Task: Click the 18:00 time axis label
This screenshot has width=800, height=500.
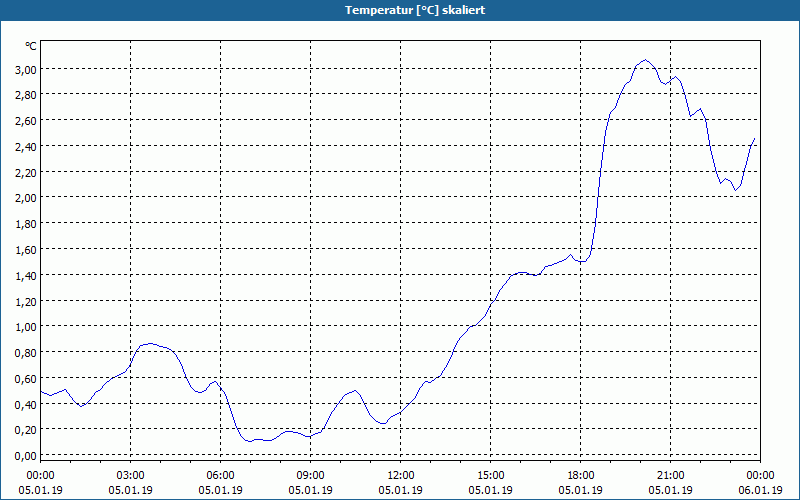Action: pos(581,476)
